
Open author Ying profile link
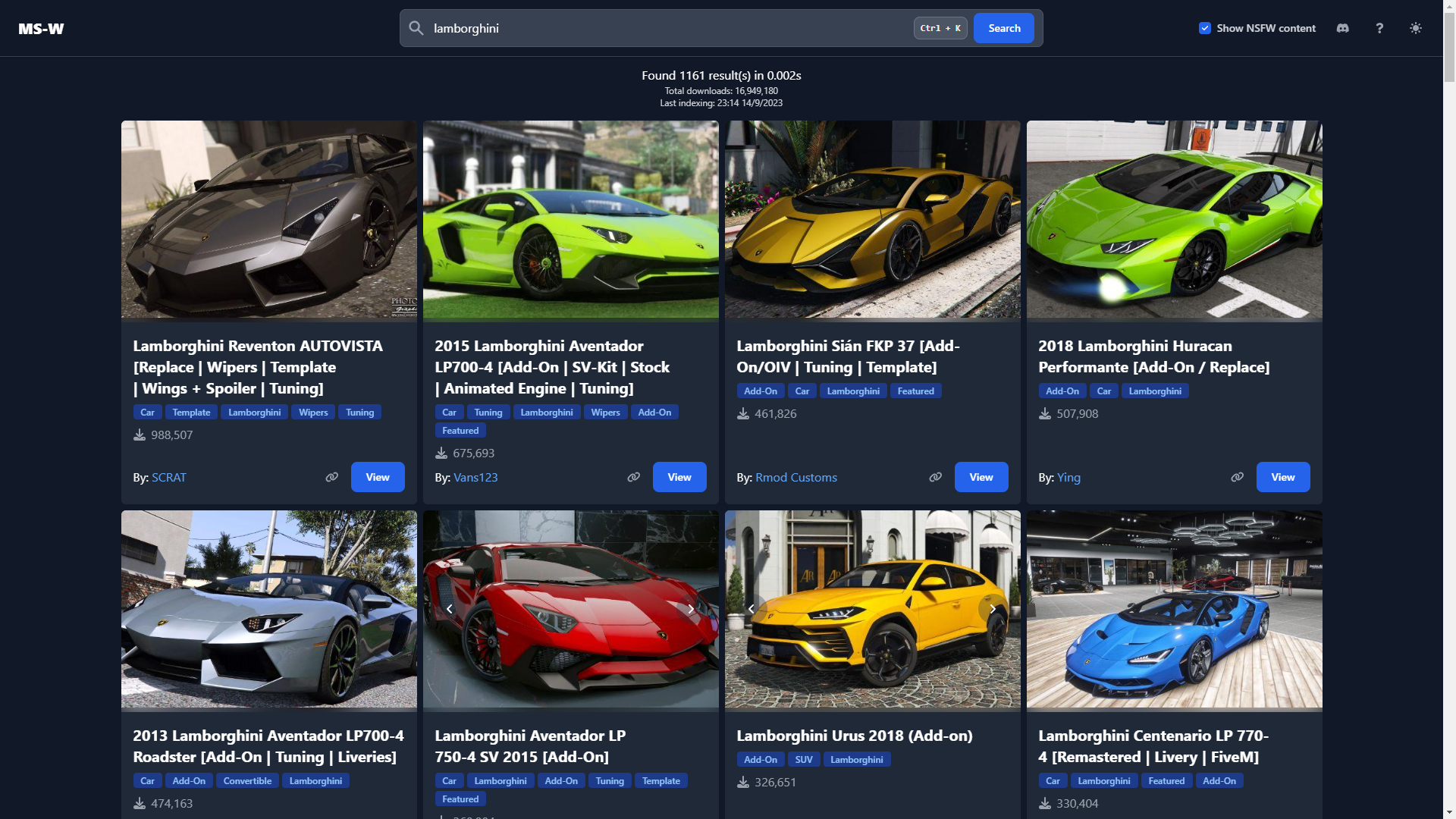pos(1068,478)
